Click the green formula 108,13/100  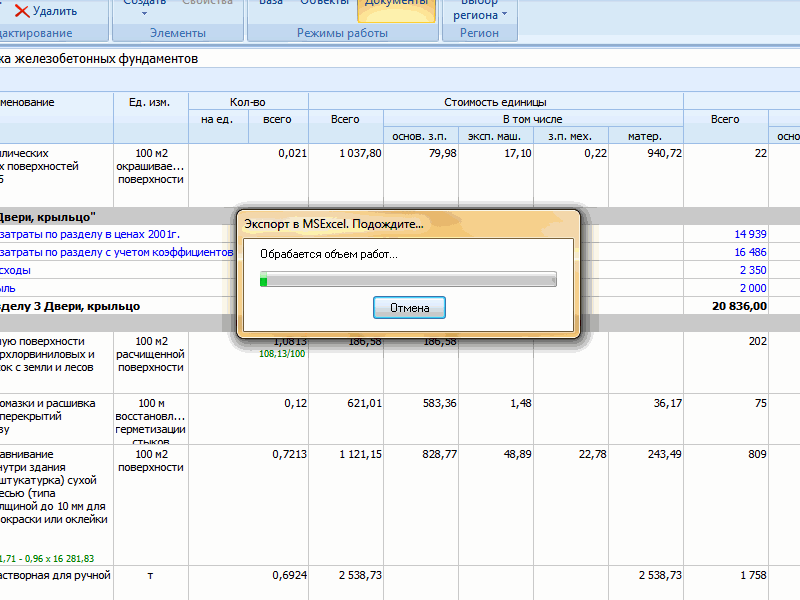[x=283, y=353]
